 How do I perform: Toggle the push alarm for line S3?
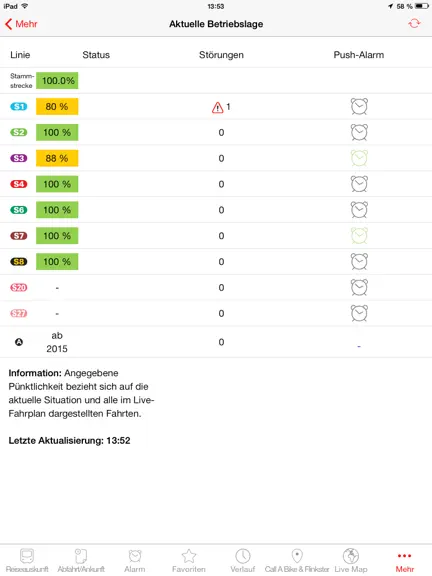pos(359,158)
